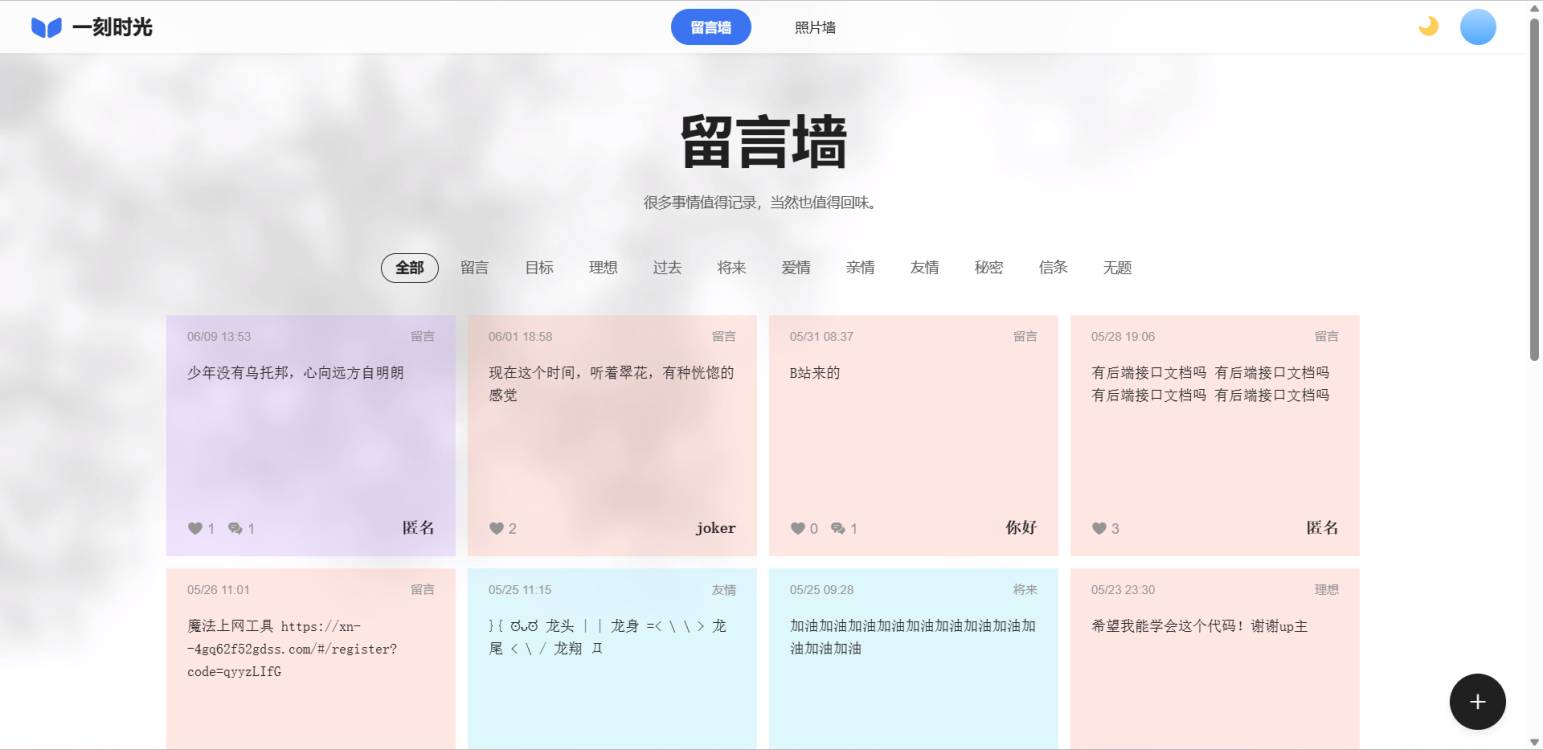Viewport: 1543px width, 750px height.
Task: Like the 05/28 19:06 card heart
Action: click(1099, 528)
